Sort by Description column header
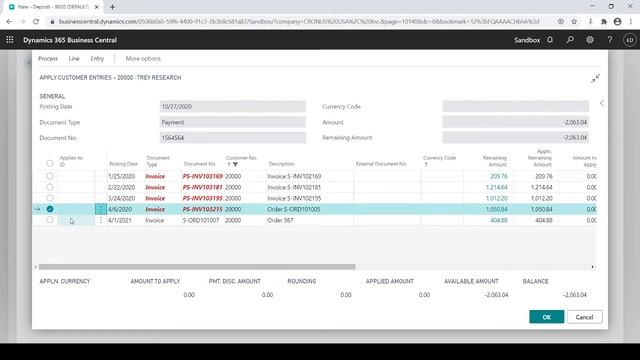 pyautogui.click(x=281, y=164)
